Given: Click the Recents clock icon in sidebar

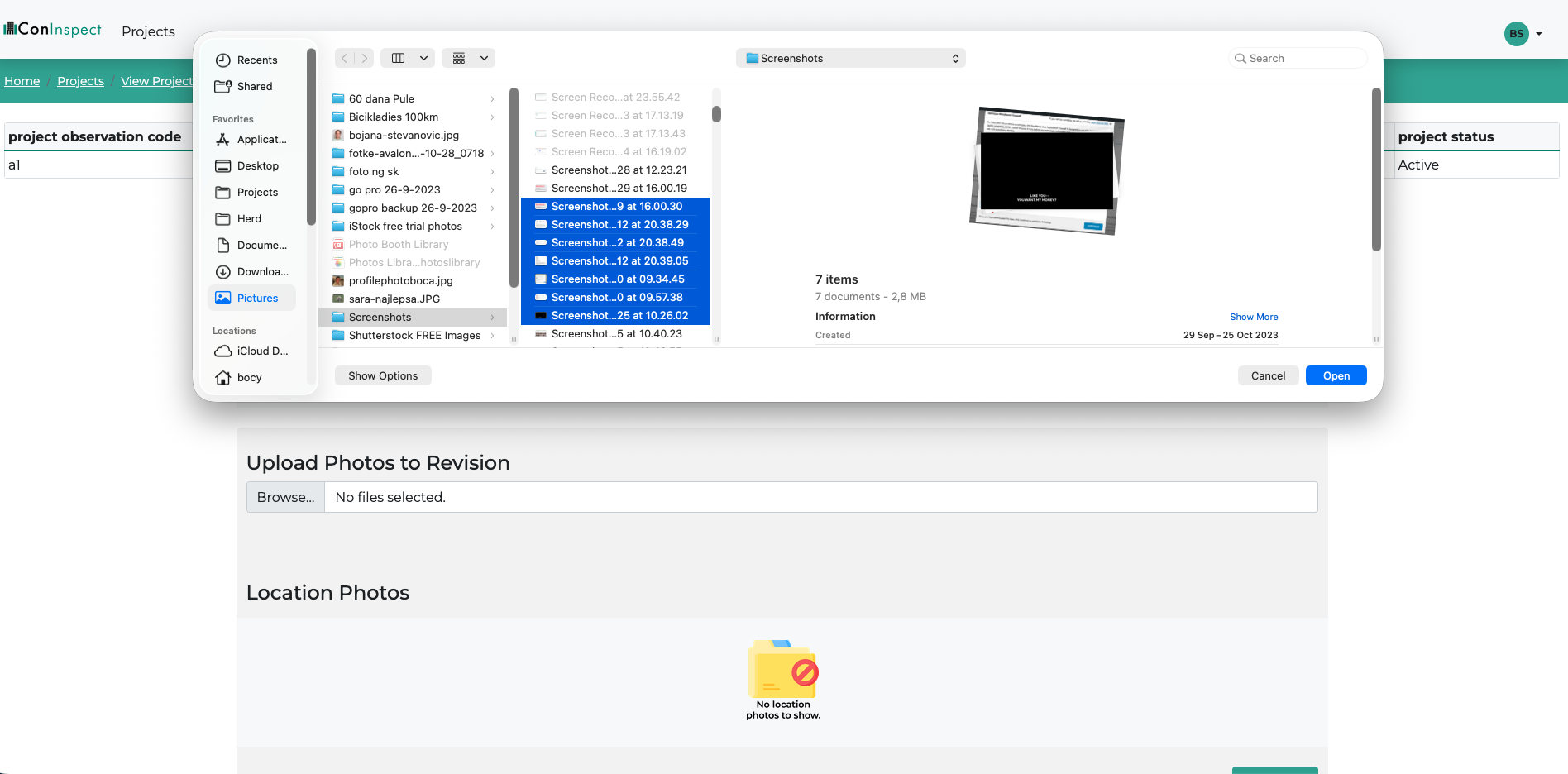Looking at the screenshot, I should pos(222,60).
